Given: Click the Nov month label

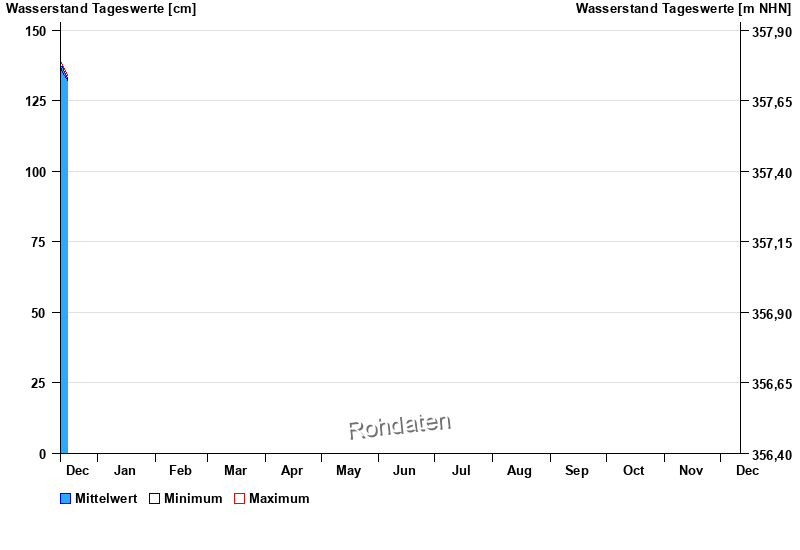Looking at the screenshot, I should coord(691,470).
